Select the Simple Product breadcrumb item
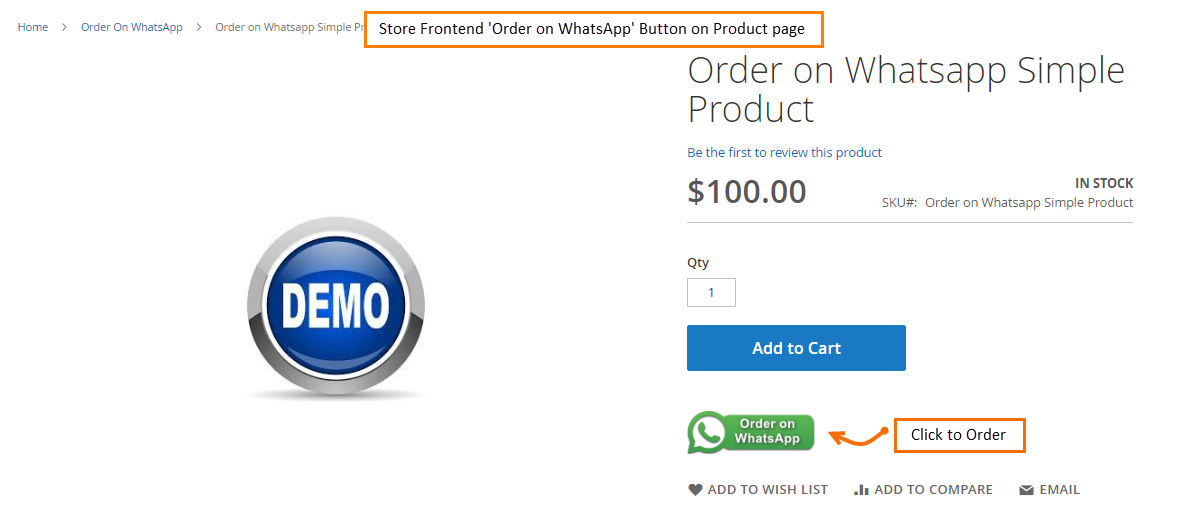1186x525 pixels. point(289,27)
